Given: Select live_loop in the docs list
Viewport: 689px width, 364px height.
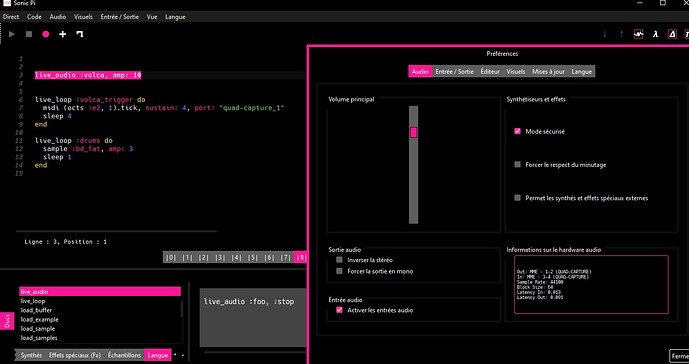Looking at the screenshot, I should click(100, 301).
